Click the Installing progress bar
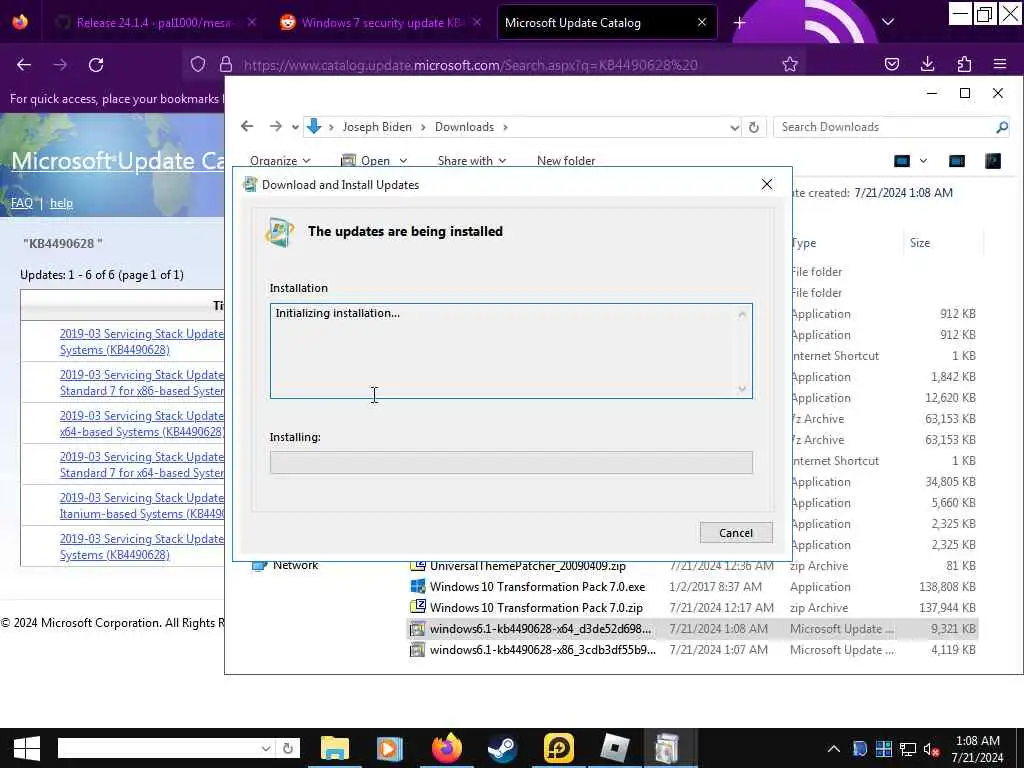Viewport: 1024px width, 768px height. coord(511,462)
